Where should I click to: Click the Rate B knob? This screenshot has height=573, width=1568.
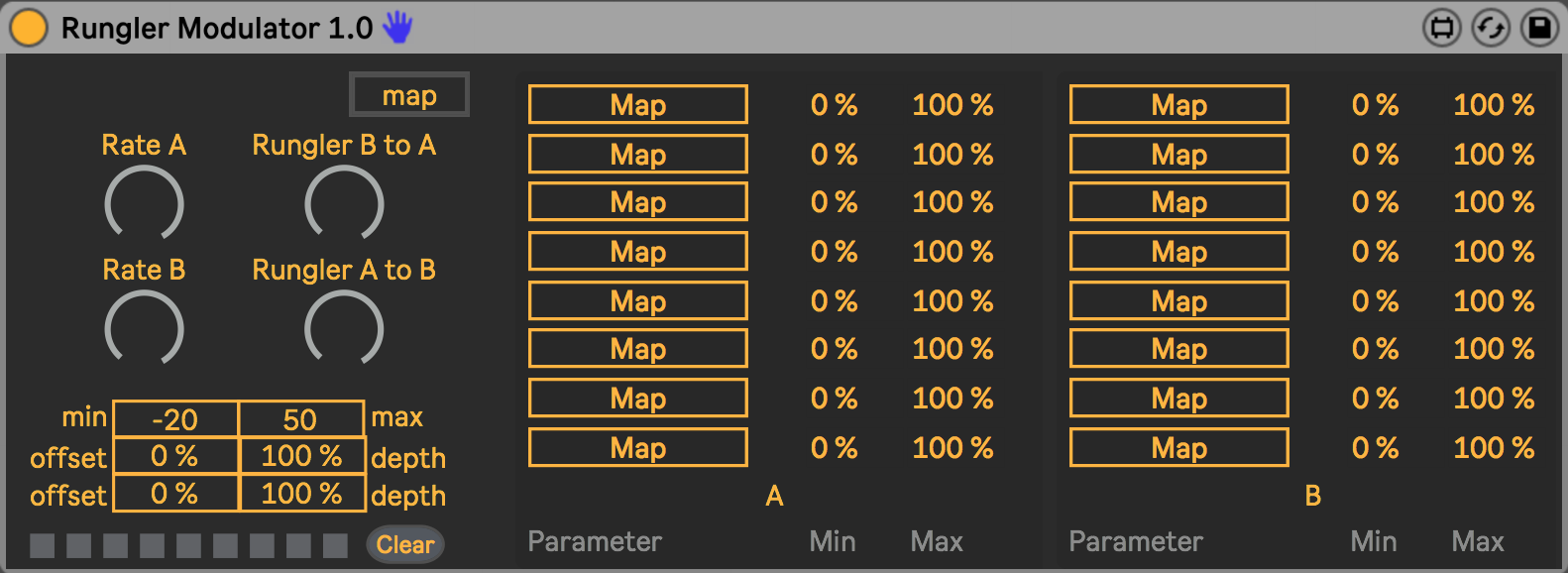pyautogui.click(x=144, y=329)
